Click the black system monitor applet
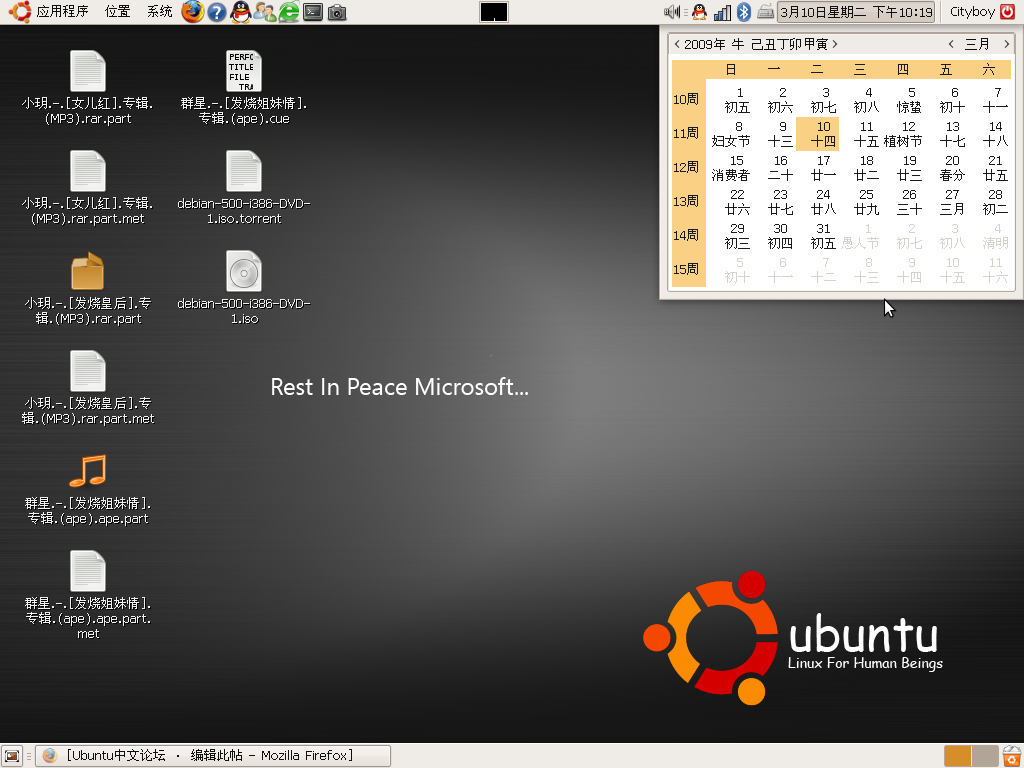 pos(494,12)
